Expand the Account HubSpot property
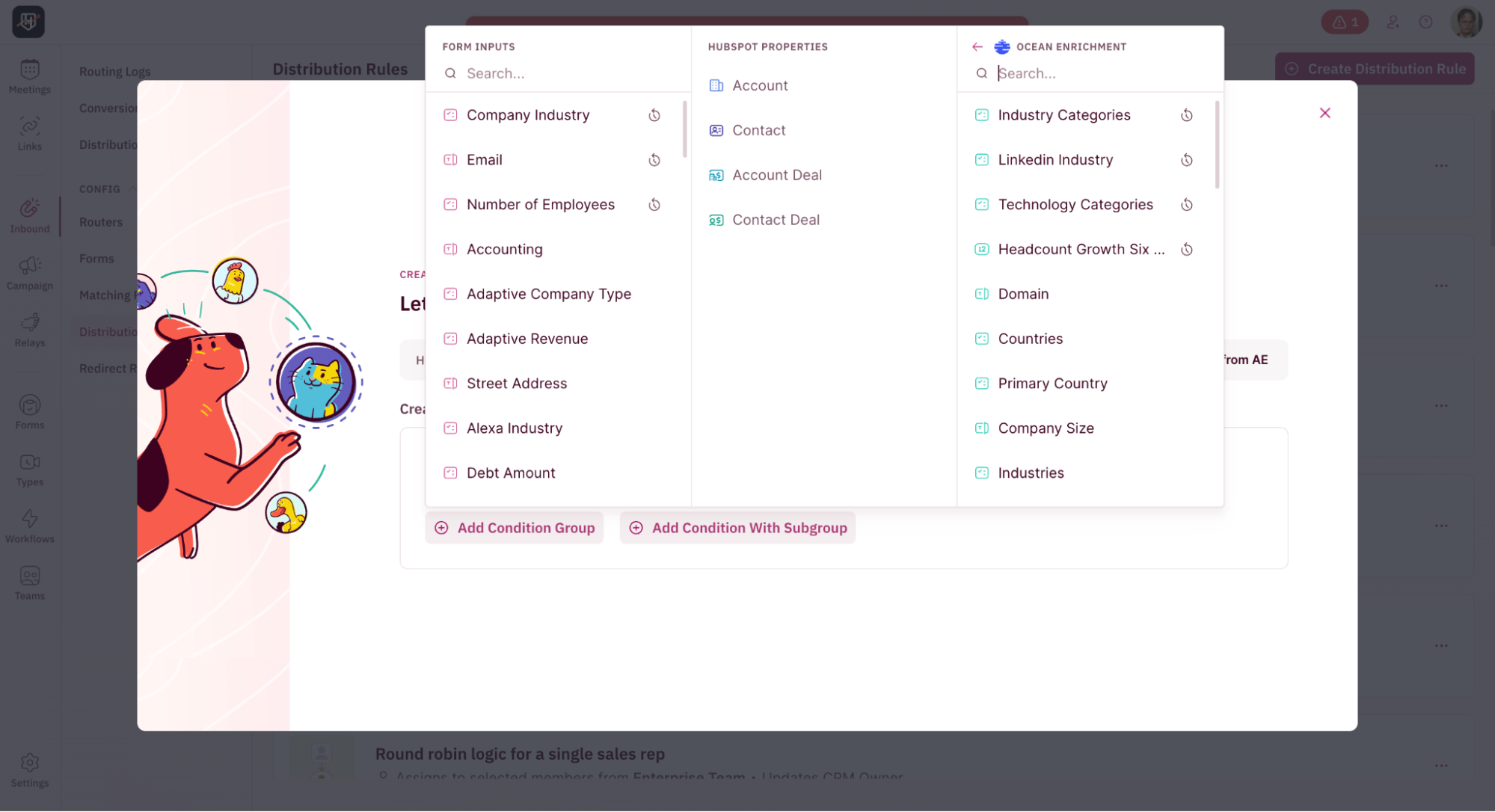The width and height of the screenshot is (1495, 812). [759, 85]
